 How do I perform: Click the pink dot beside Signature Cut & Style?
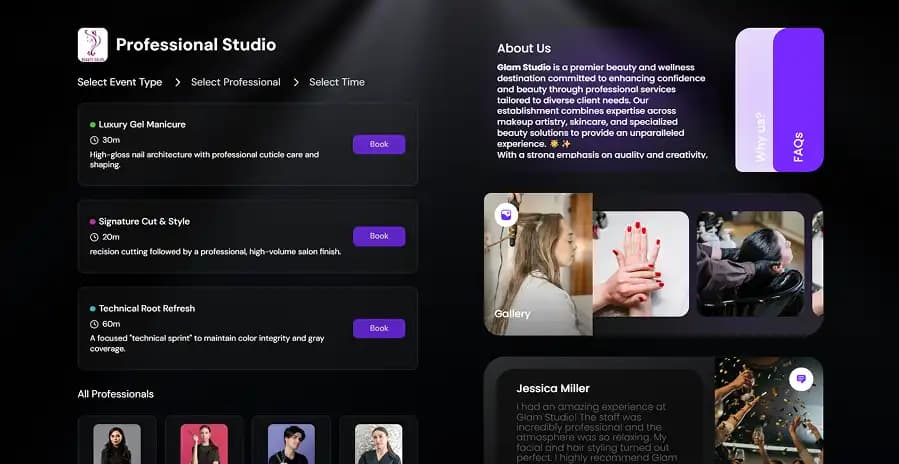pos(93,221)
